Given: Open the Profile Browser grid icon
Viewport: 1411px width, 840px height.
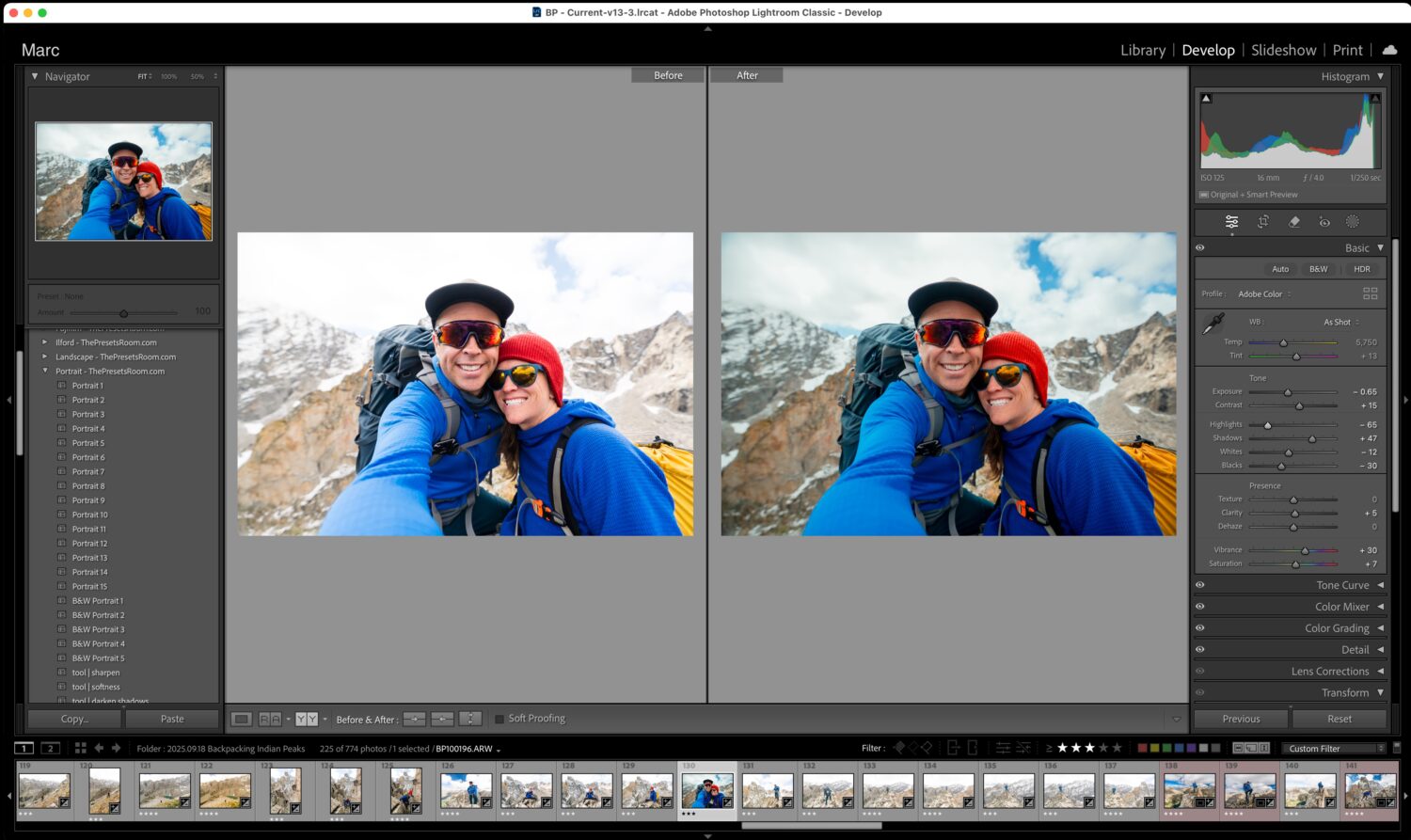Looking at the screenshot, I should pyautogui.click(x=1370, y=293).
